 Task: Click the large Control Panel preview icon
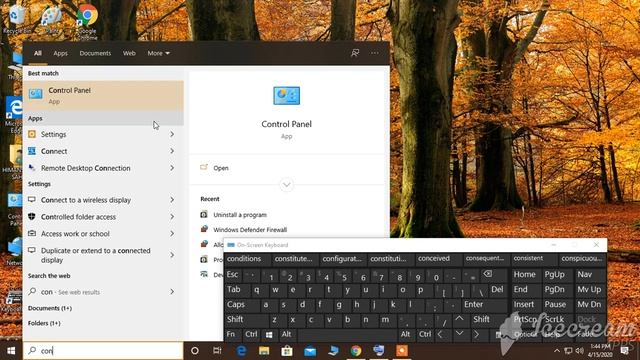click(287, 96)
